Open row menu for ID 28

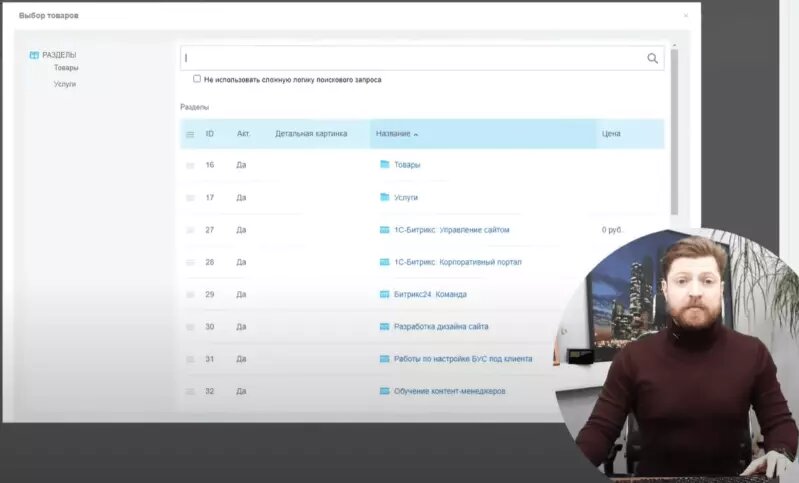point(190,262)
